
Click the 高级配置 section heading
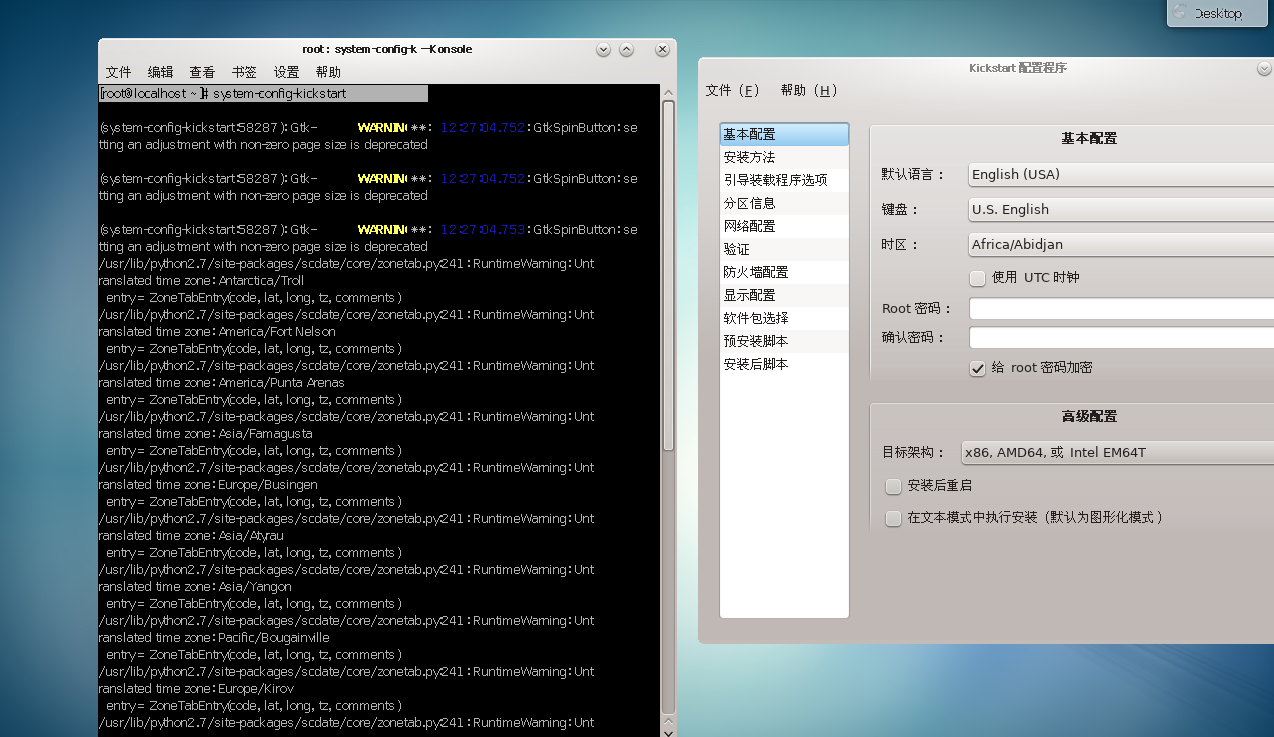1089,416
